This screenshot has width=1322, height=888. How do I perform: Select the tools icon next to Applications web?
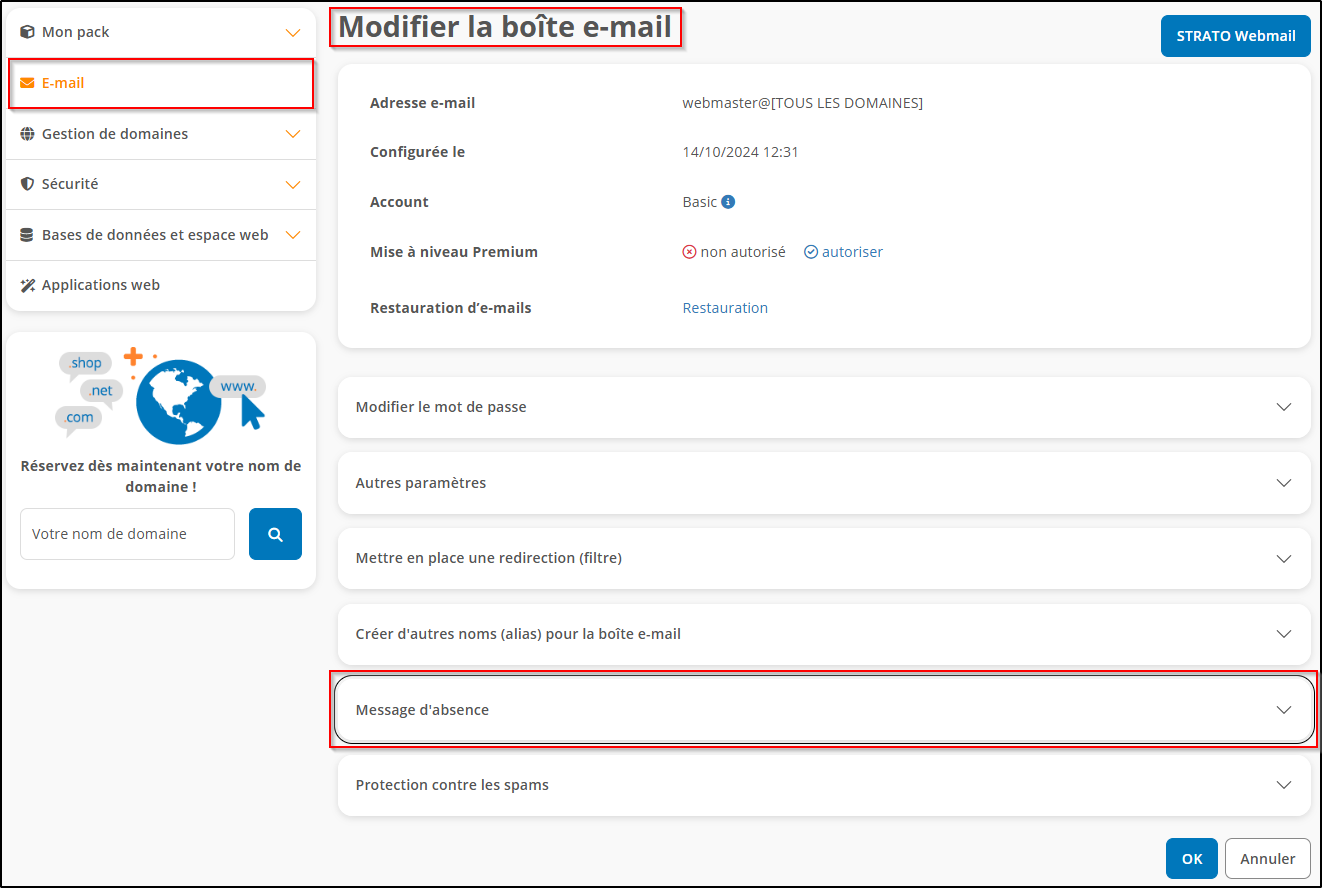tap(27, 284)
